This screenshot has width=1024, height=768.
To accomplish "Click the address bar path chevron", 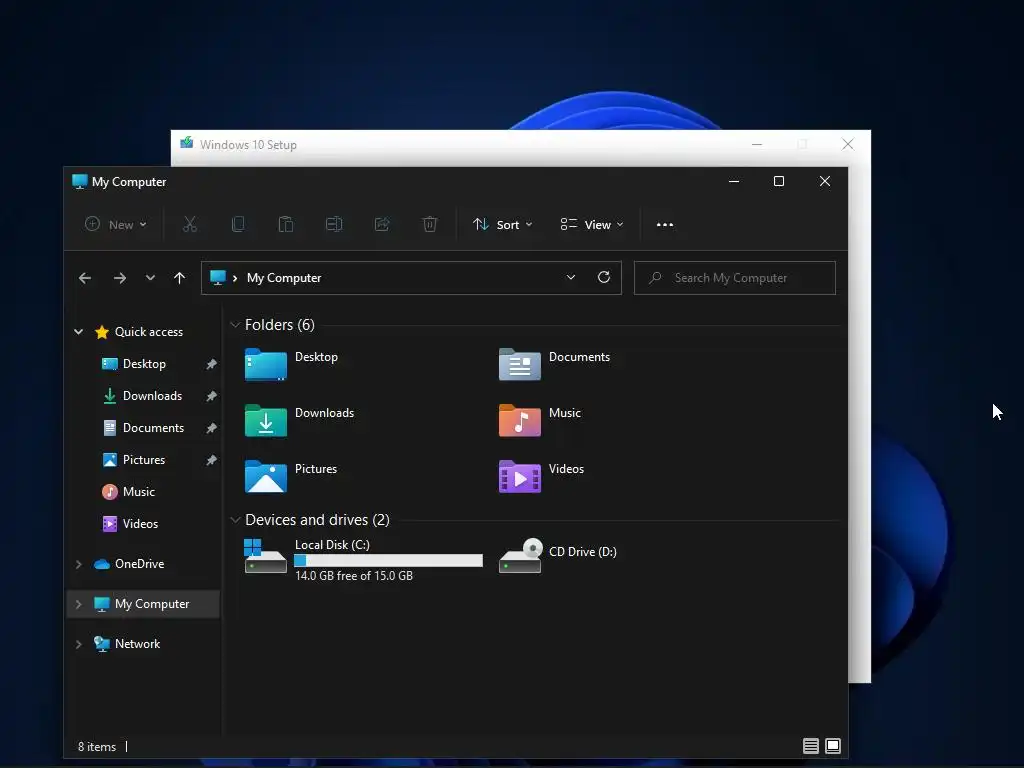I will coord(235,278).
